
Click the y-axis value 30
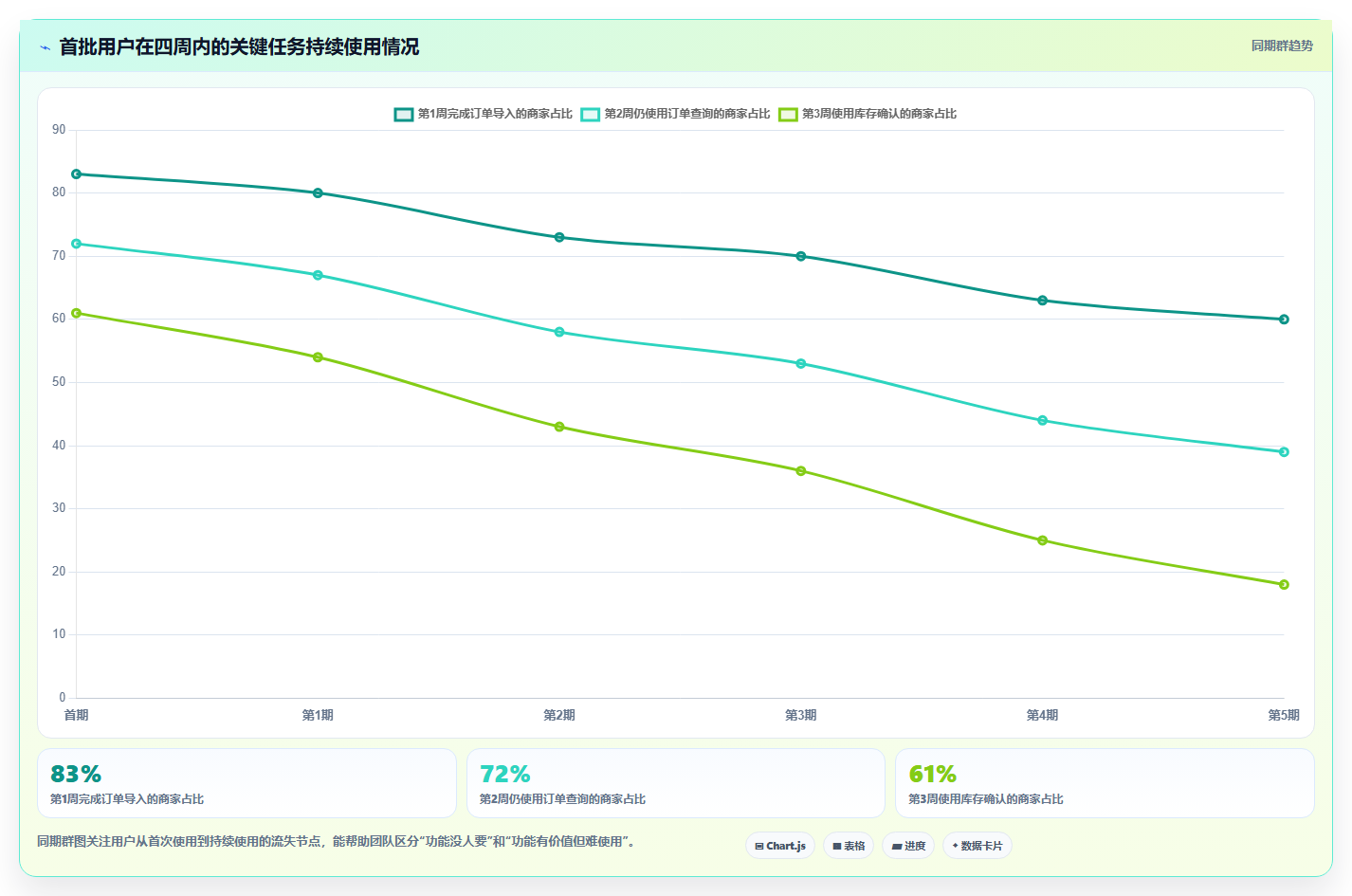pos(59,508)
